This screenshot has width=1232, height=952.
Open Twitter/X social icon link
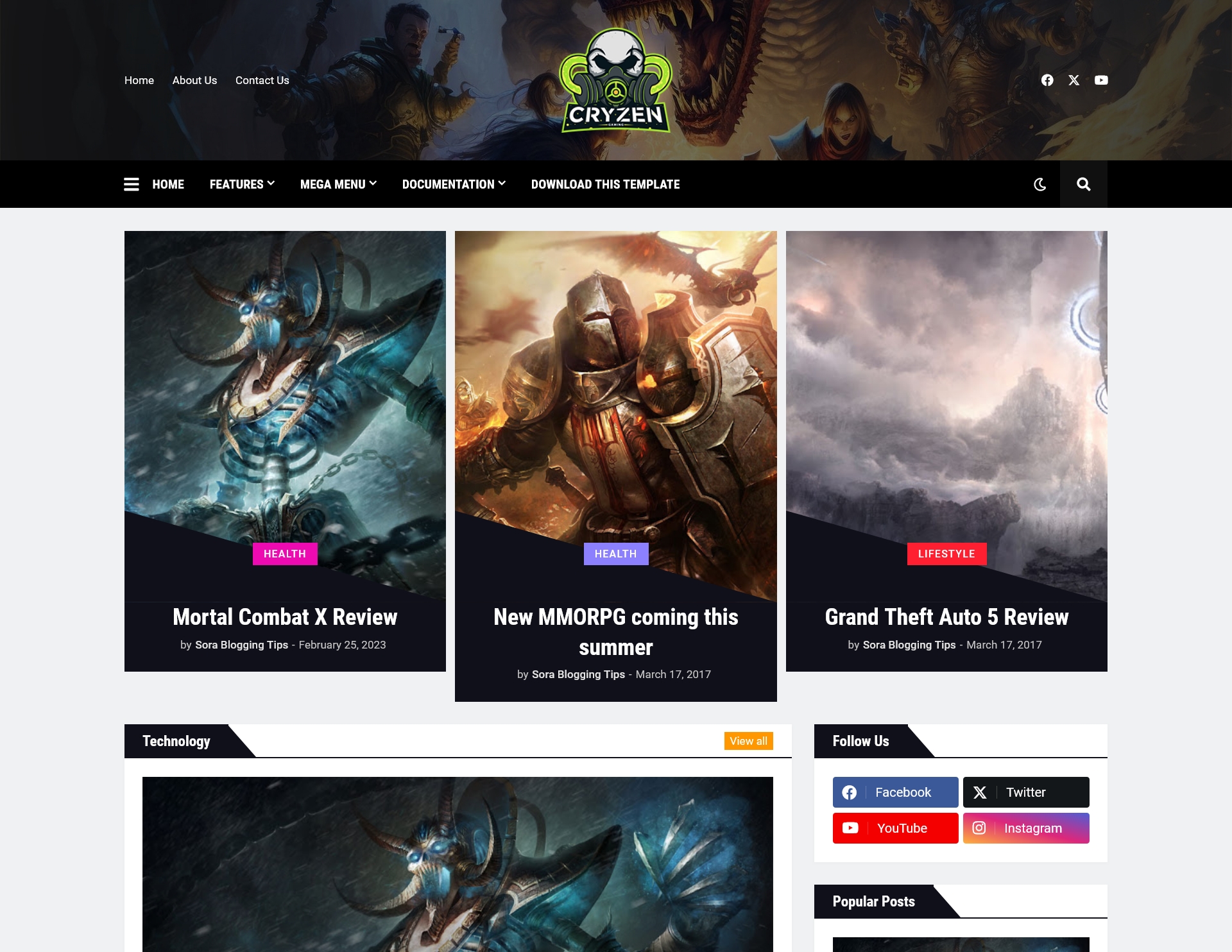(x=1074, y=79)
